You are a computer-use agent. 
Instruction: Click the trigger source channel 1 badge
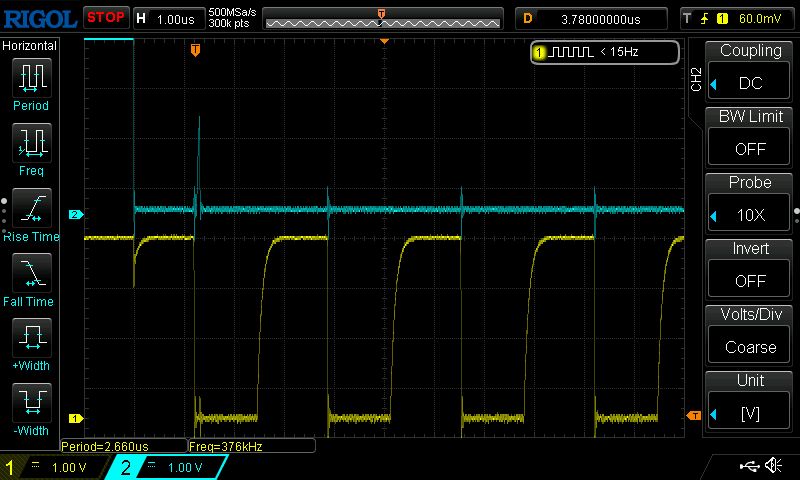coord(722,19)
